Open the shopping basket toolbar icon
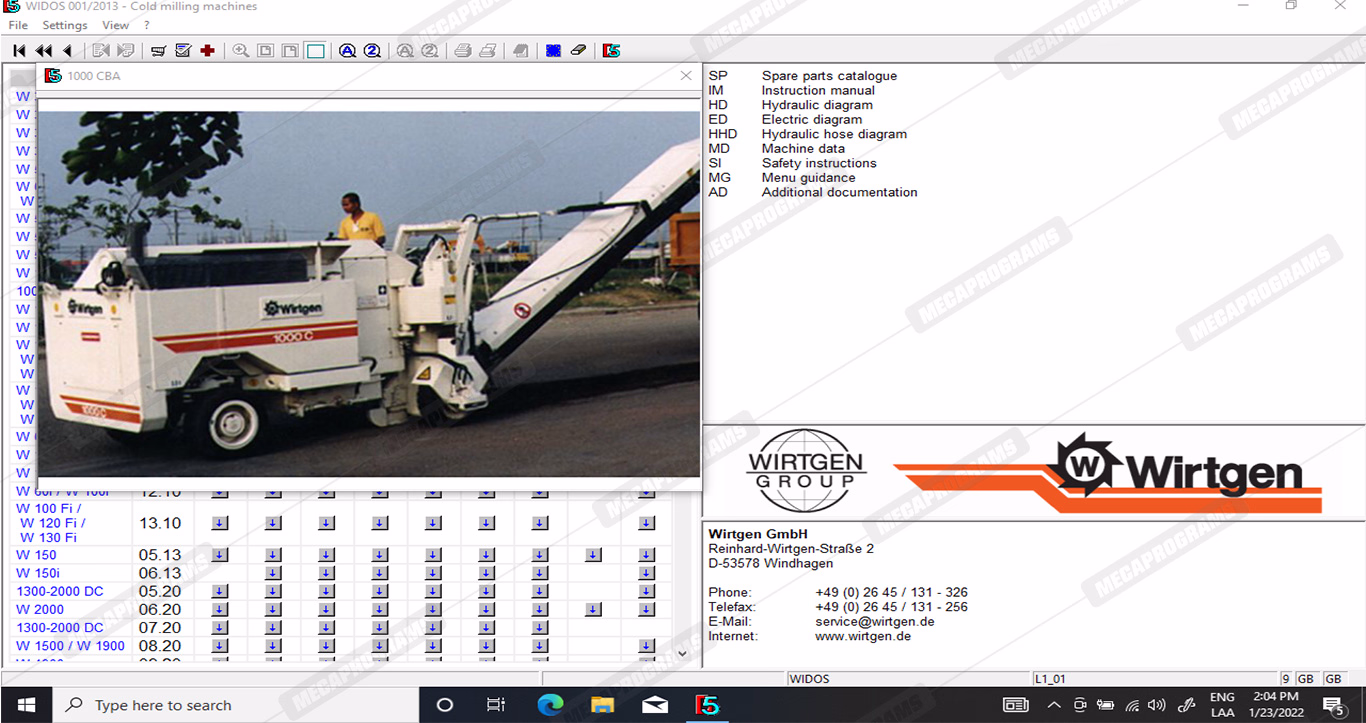This screenshot has width=1366, height=723. coord(158,50)
